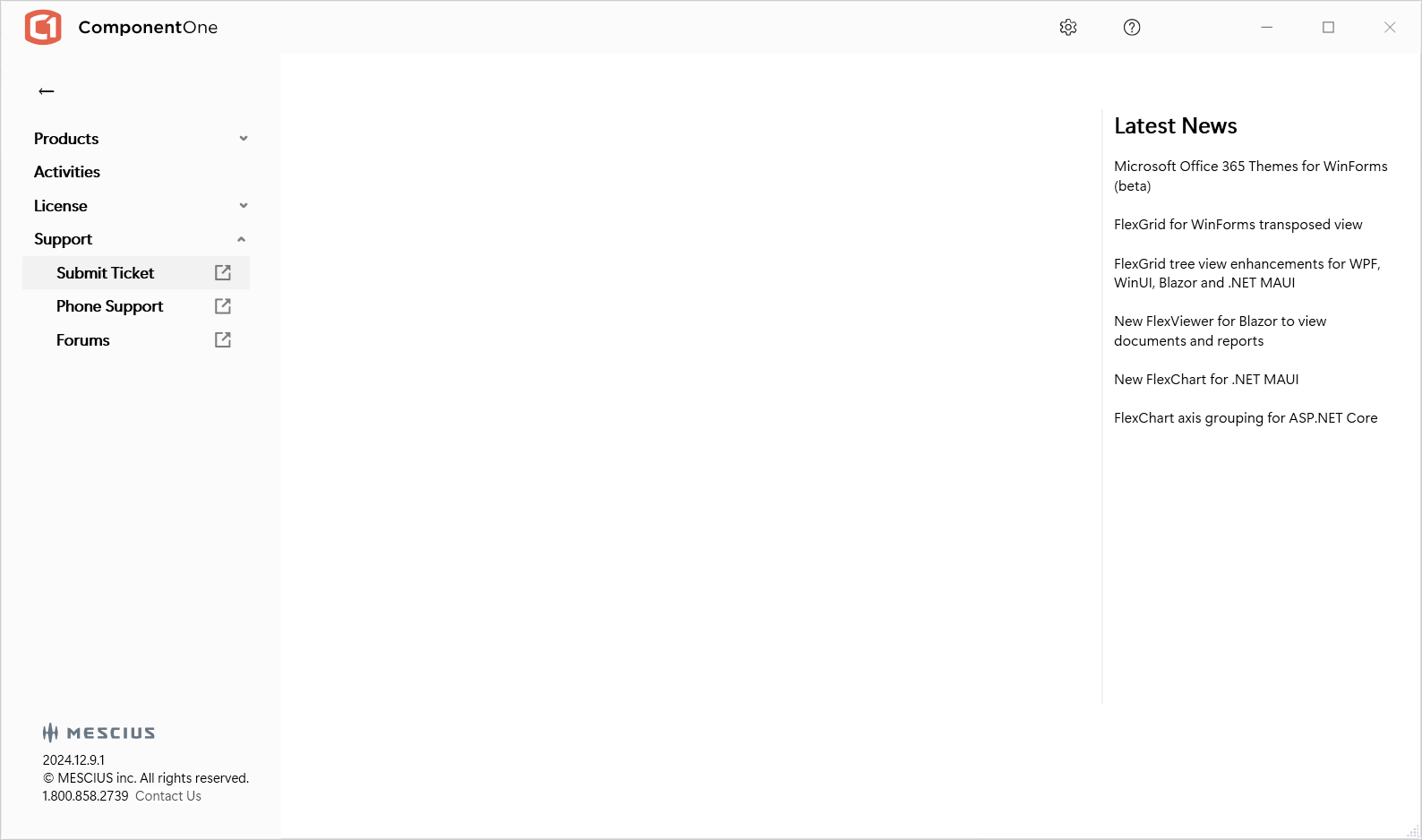Click the MESCIUS logo in footer
Screen dimensions: 1422x840
[99, 733]
